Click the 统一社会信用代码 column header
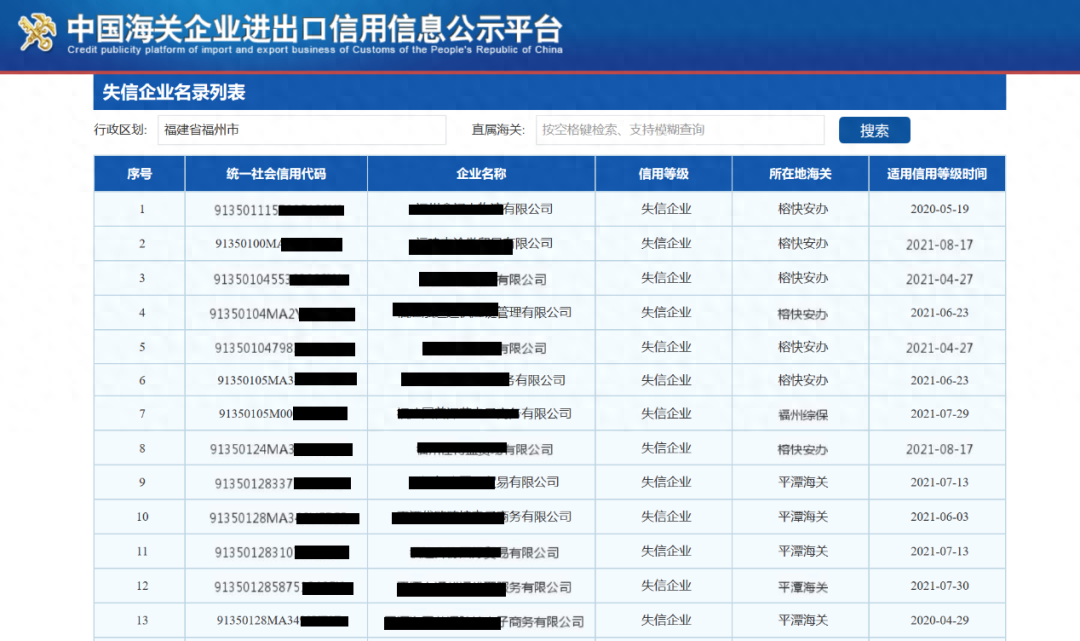 (x=276, y=174)
